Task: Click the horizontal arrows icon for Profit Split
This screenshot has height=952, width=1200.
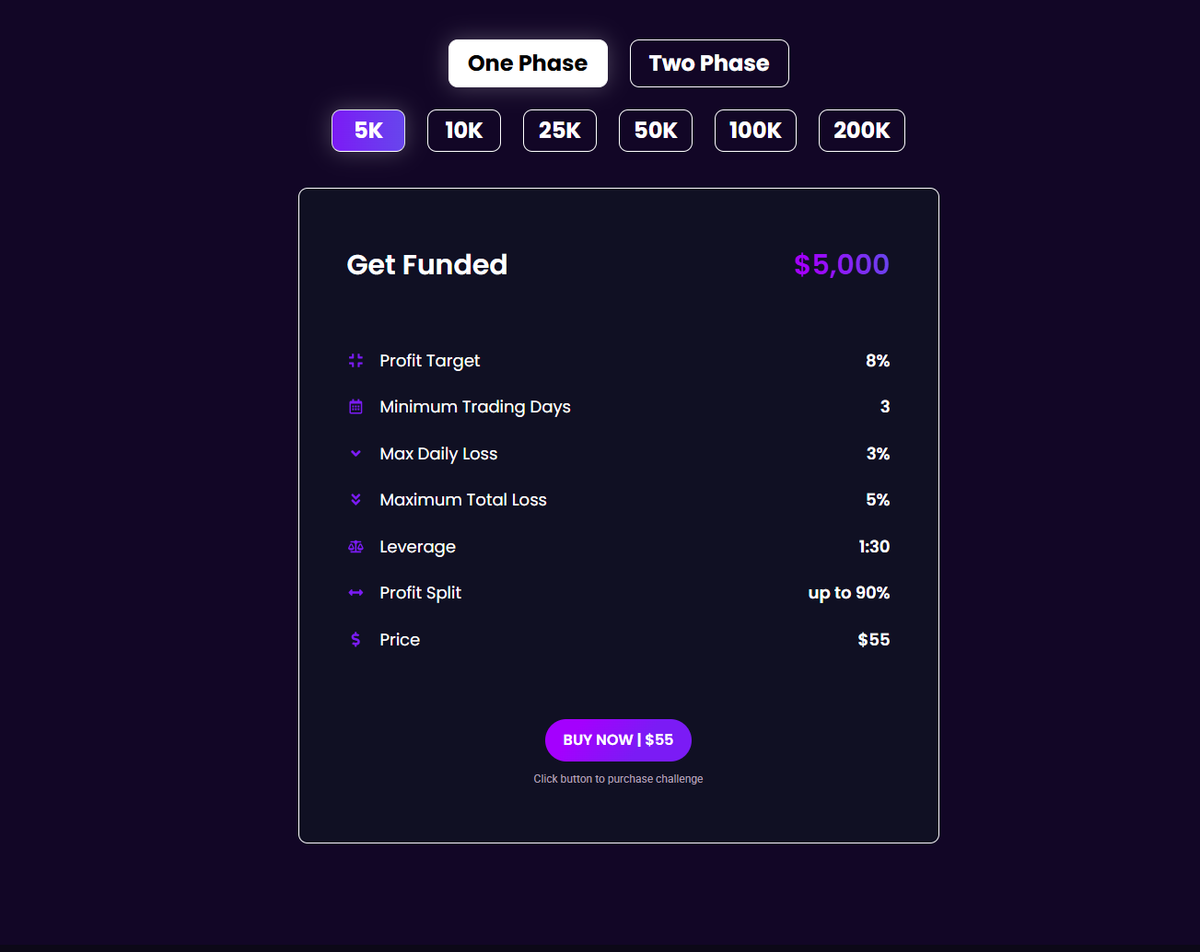Action: [356, 593]
